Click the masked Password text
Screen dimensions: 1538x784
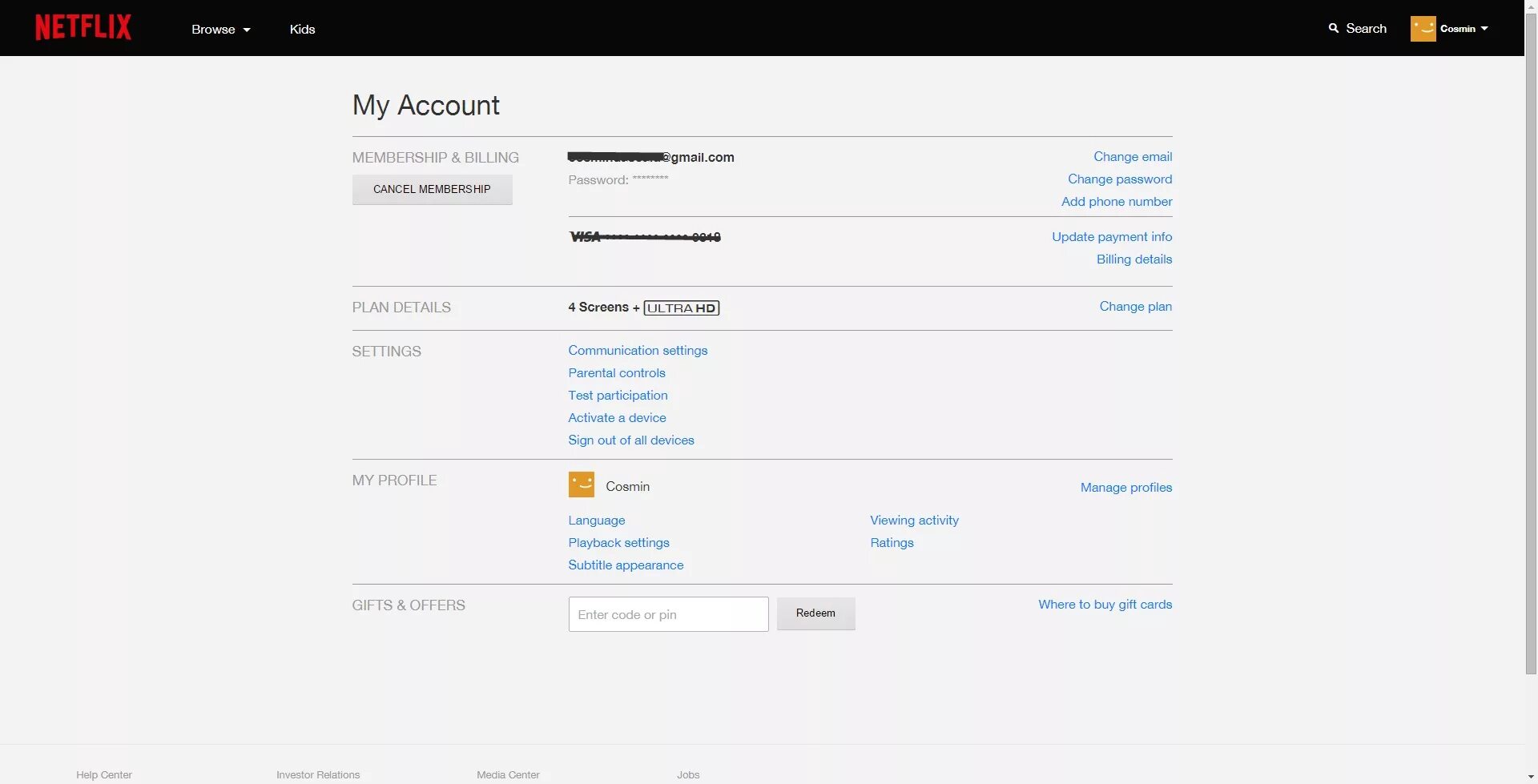(618, 179)
